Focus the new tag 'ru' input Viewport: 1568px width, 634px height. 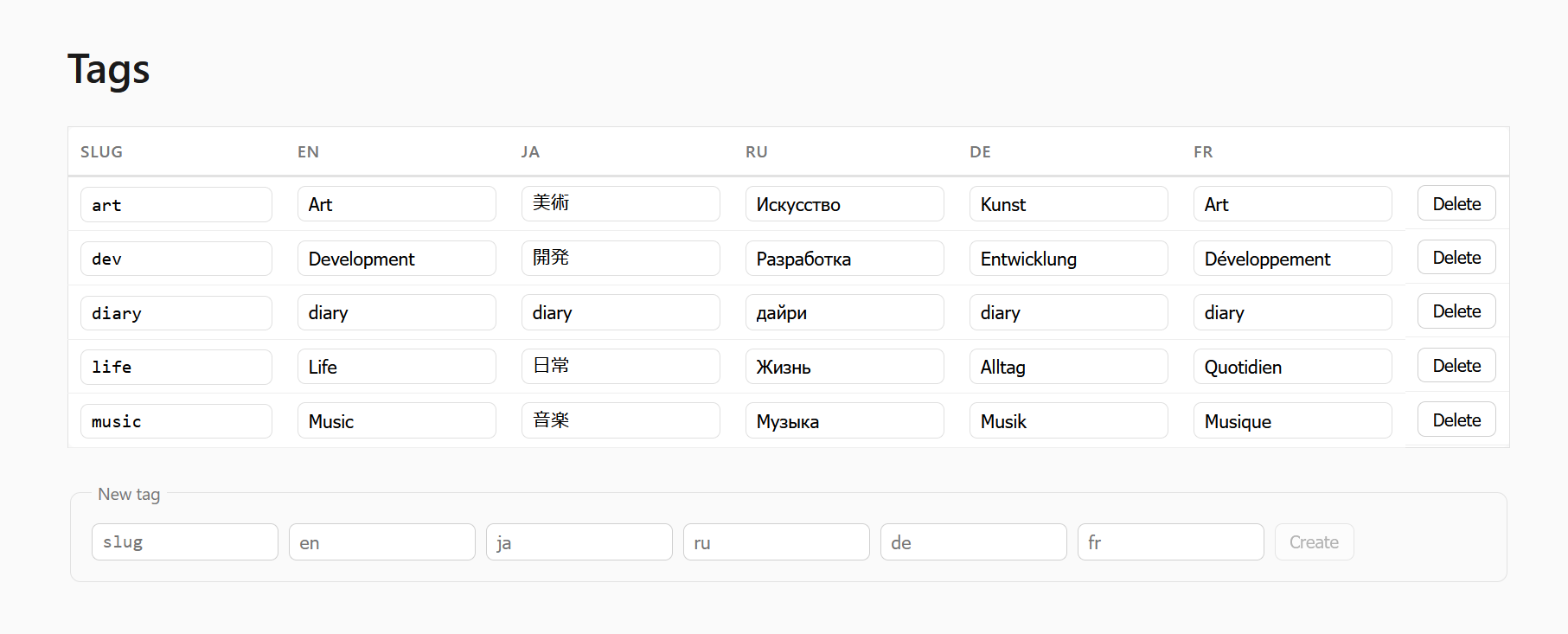pyautogui.click(x=777, y=541)
